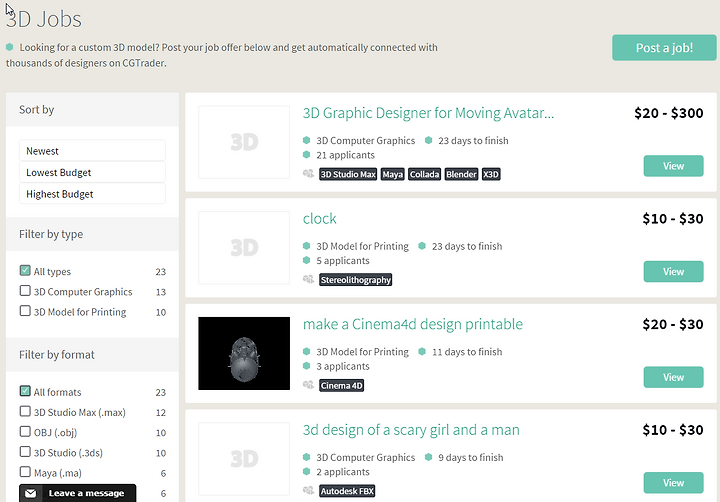720x502 pixels.
Task: Open the Leave a message chat widget
Action: click(x=78, y=493)
